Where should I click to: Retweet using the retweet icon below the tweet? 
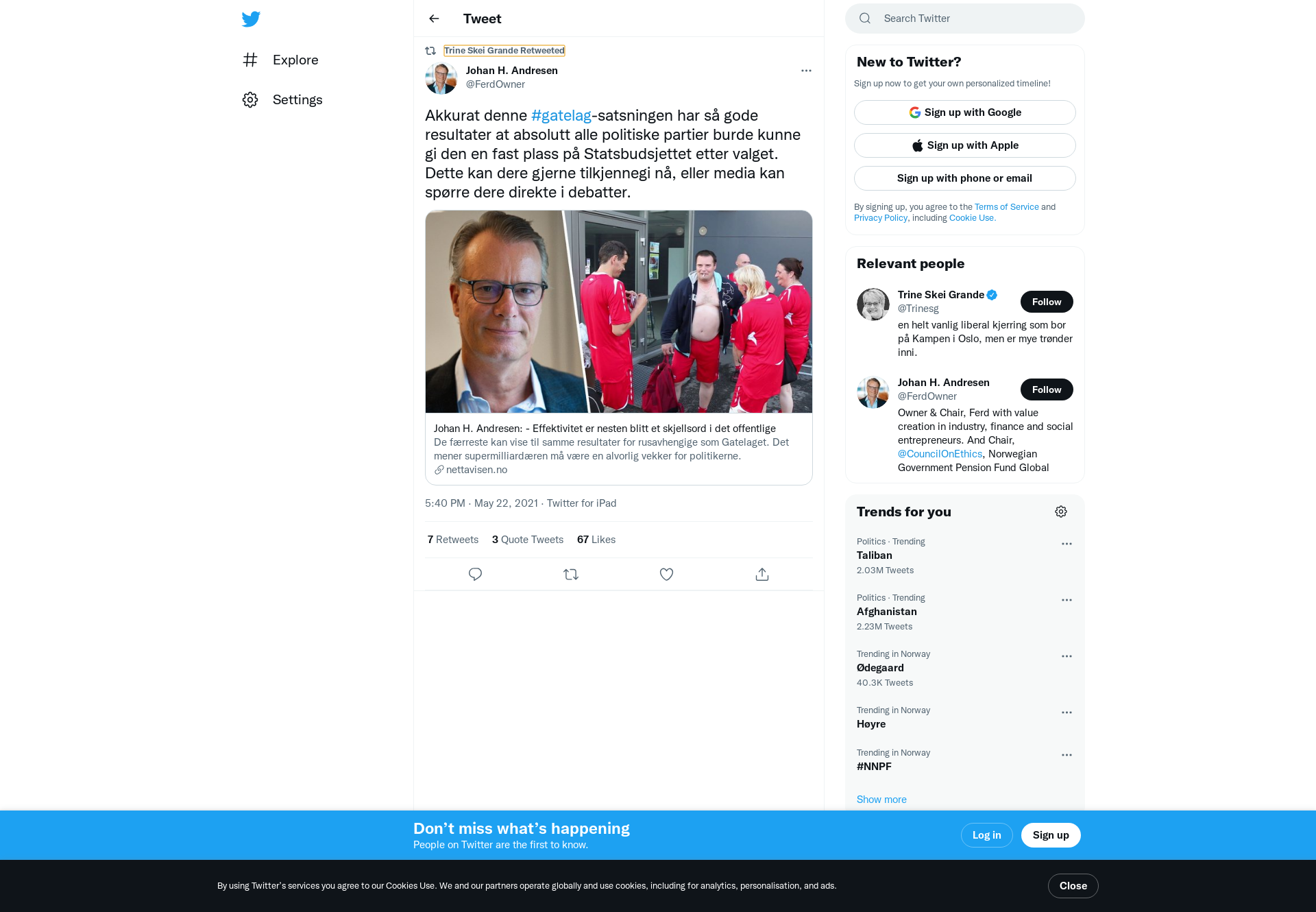pyautogui.click(x=571, y=574)
